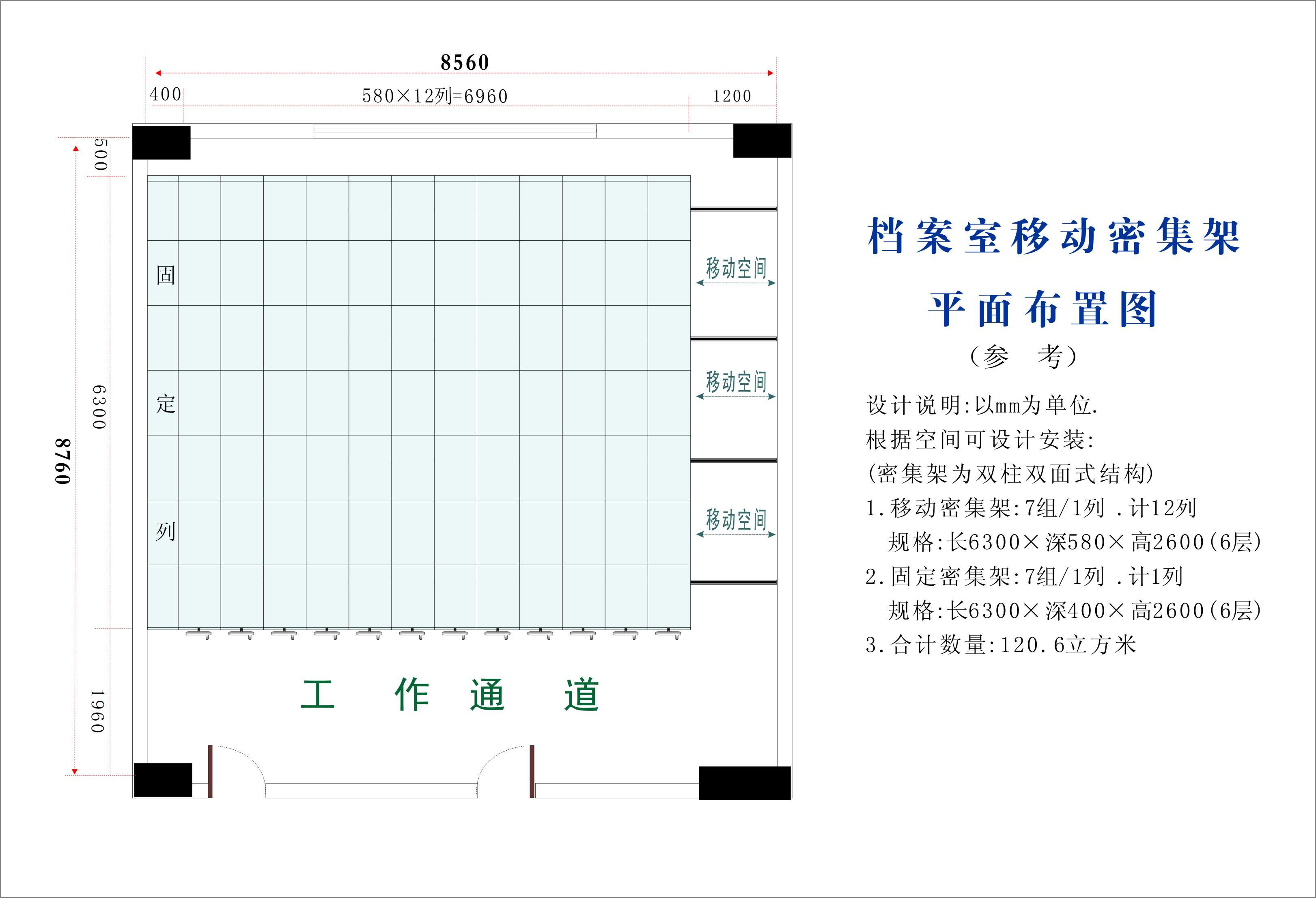Click line '2.固定密集架:7组/1列 .计1列'
Screen dimensions: 1316x898
click(x=1024, y=576)
